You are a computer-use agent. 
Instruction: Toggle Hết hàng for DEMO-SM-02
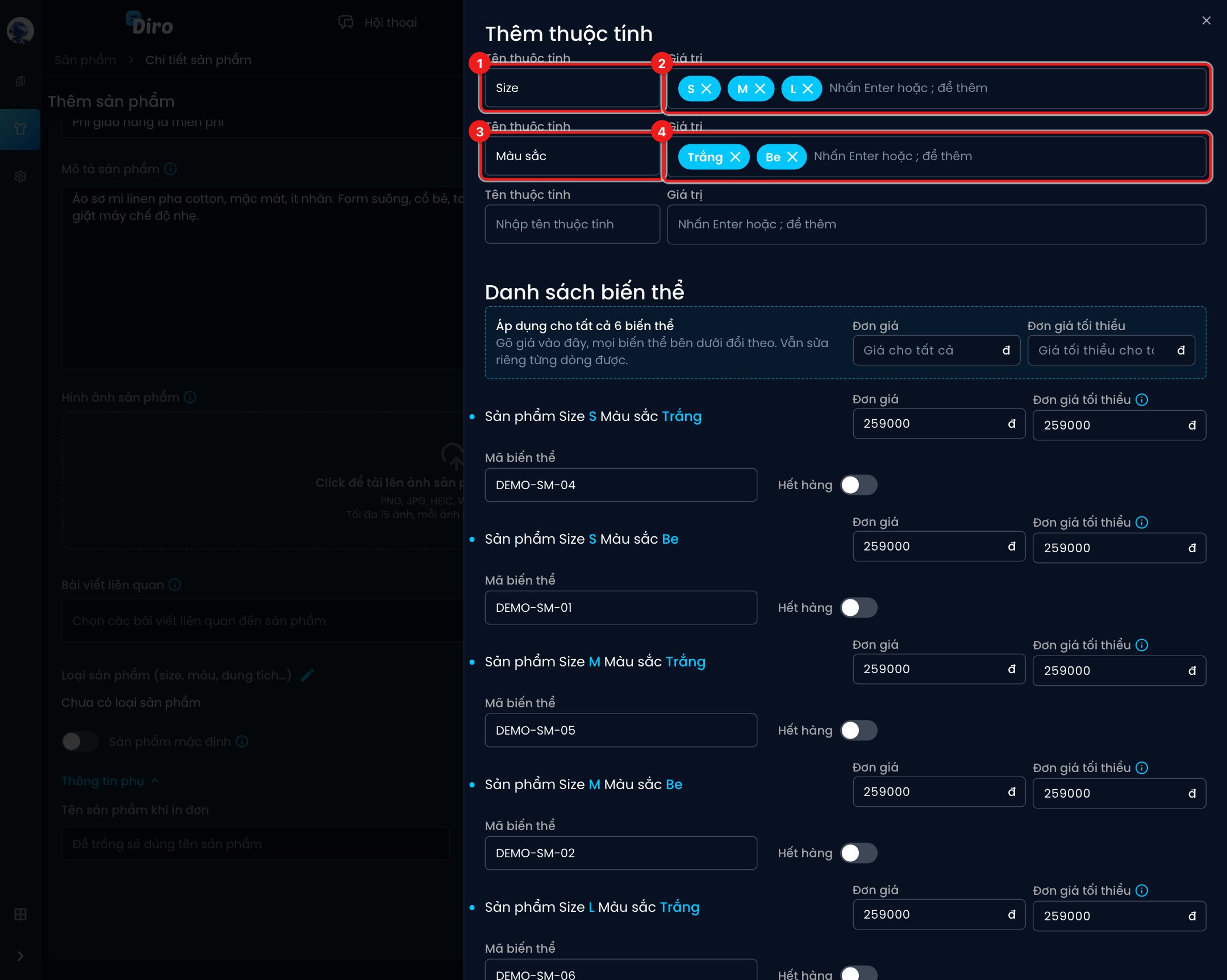tap(859, 853)
